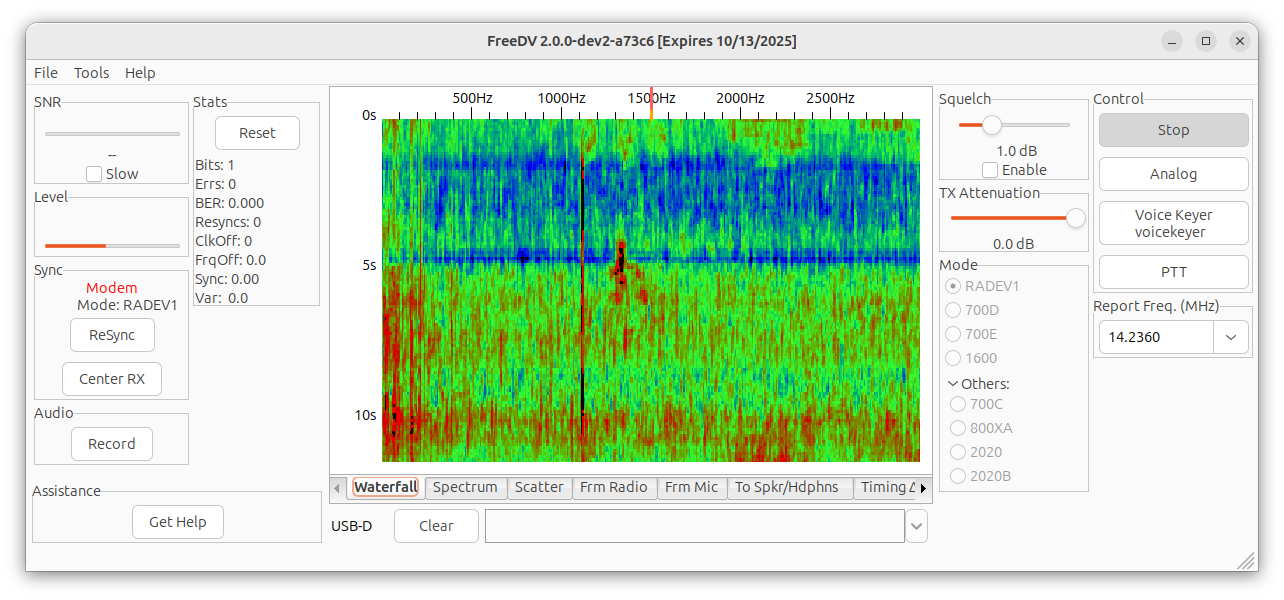Click the received text message field
1284x600 pixels.
(695, 526)
